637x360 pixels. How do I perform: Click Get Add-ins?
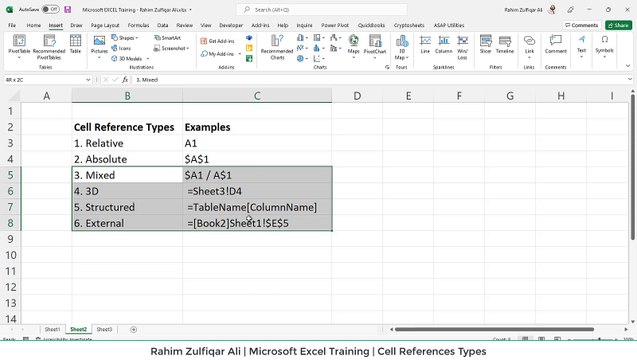click(x=218, y=41)
